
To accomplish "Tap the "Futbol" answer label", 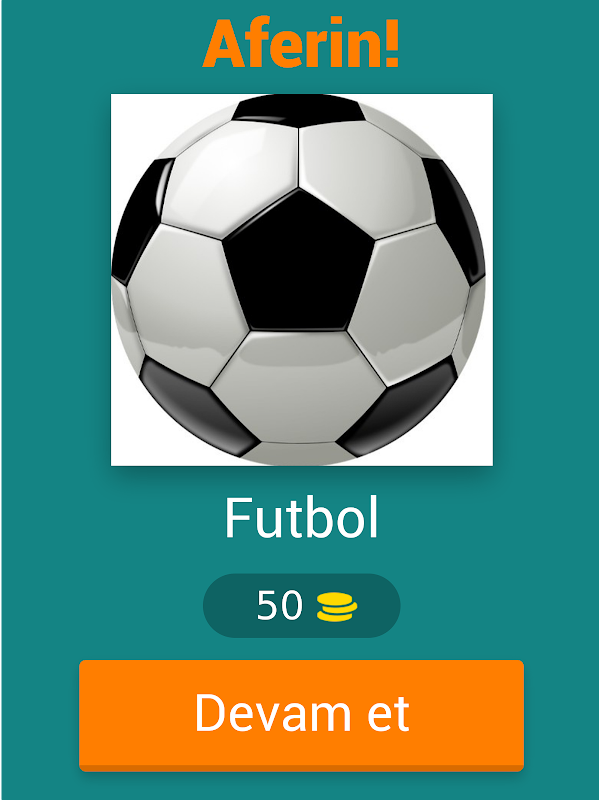I will (301, 518).
